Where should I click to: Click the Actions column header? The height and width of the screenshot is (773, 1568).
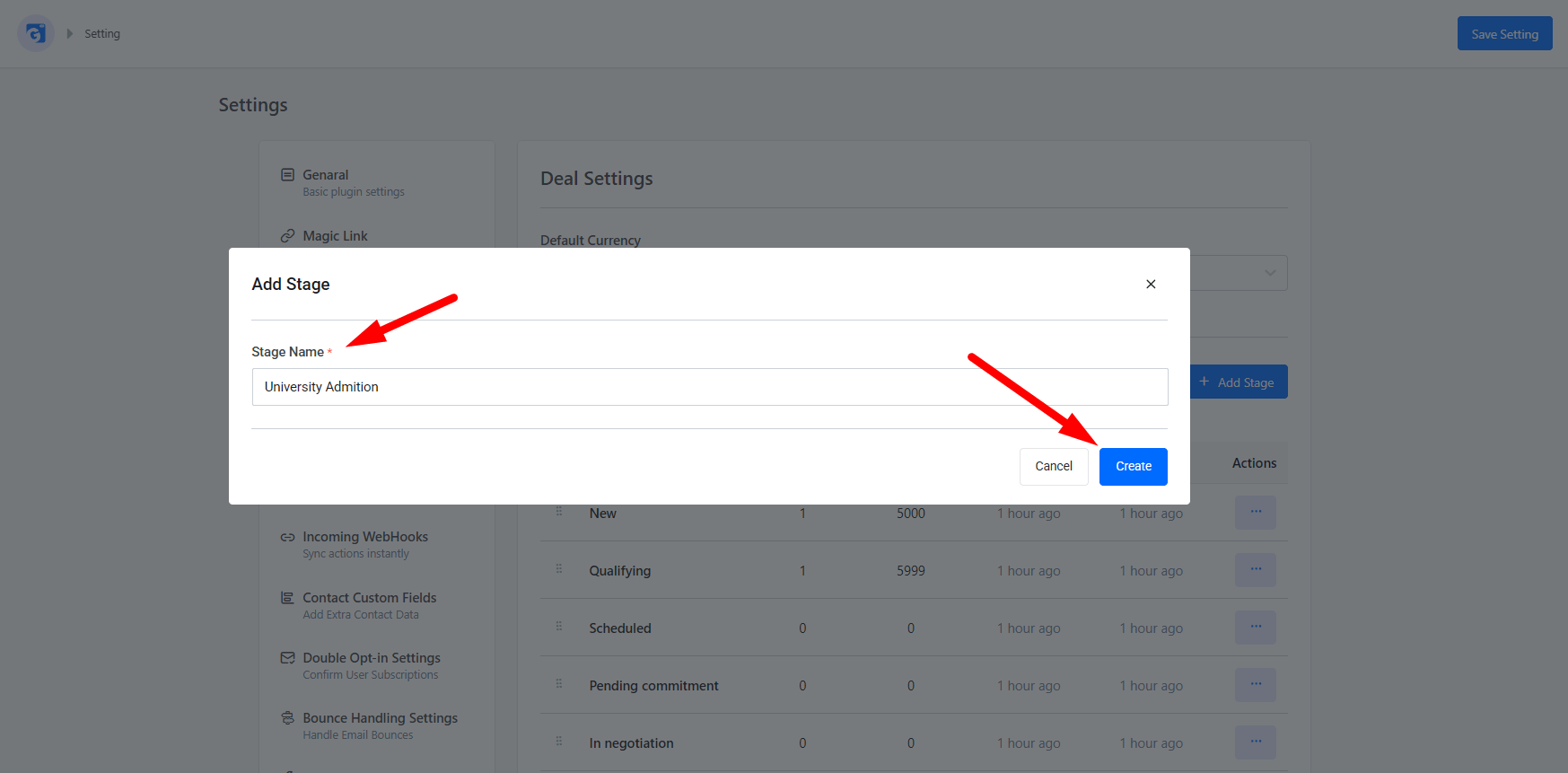coord(1254,463)
